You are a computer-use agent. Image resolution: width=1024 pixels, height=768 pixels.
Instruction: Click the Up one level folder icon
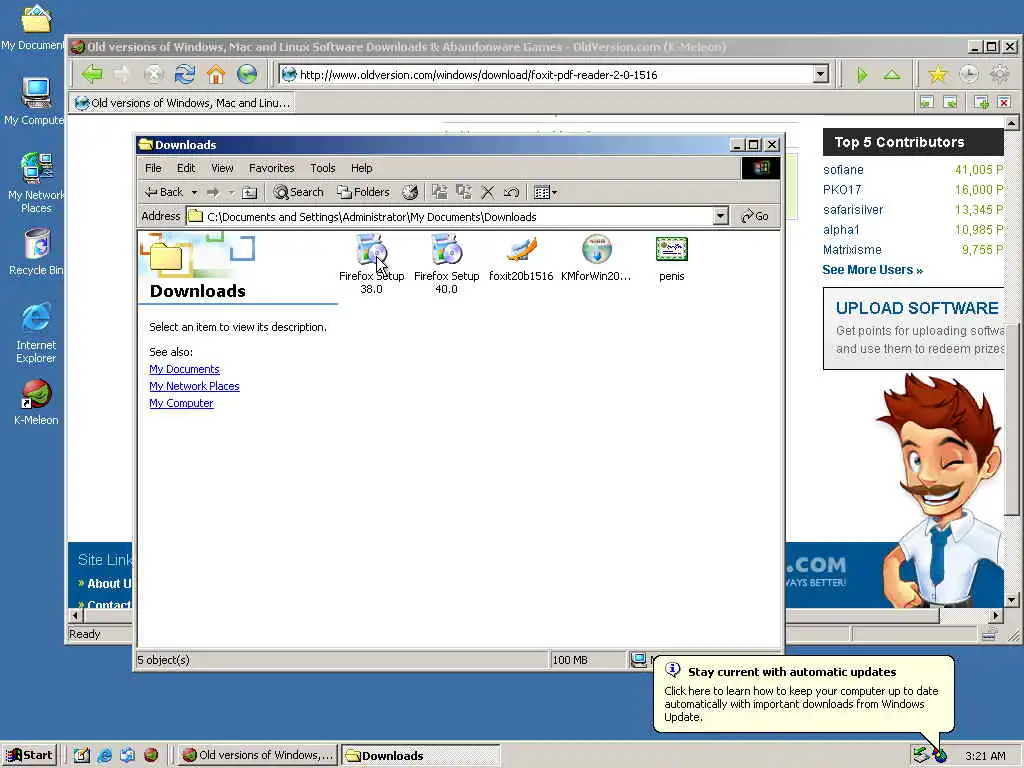point(249,192)
